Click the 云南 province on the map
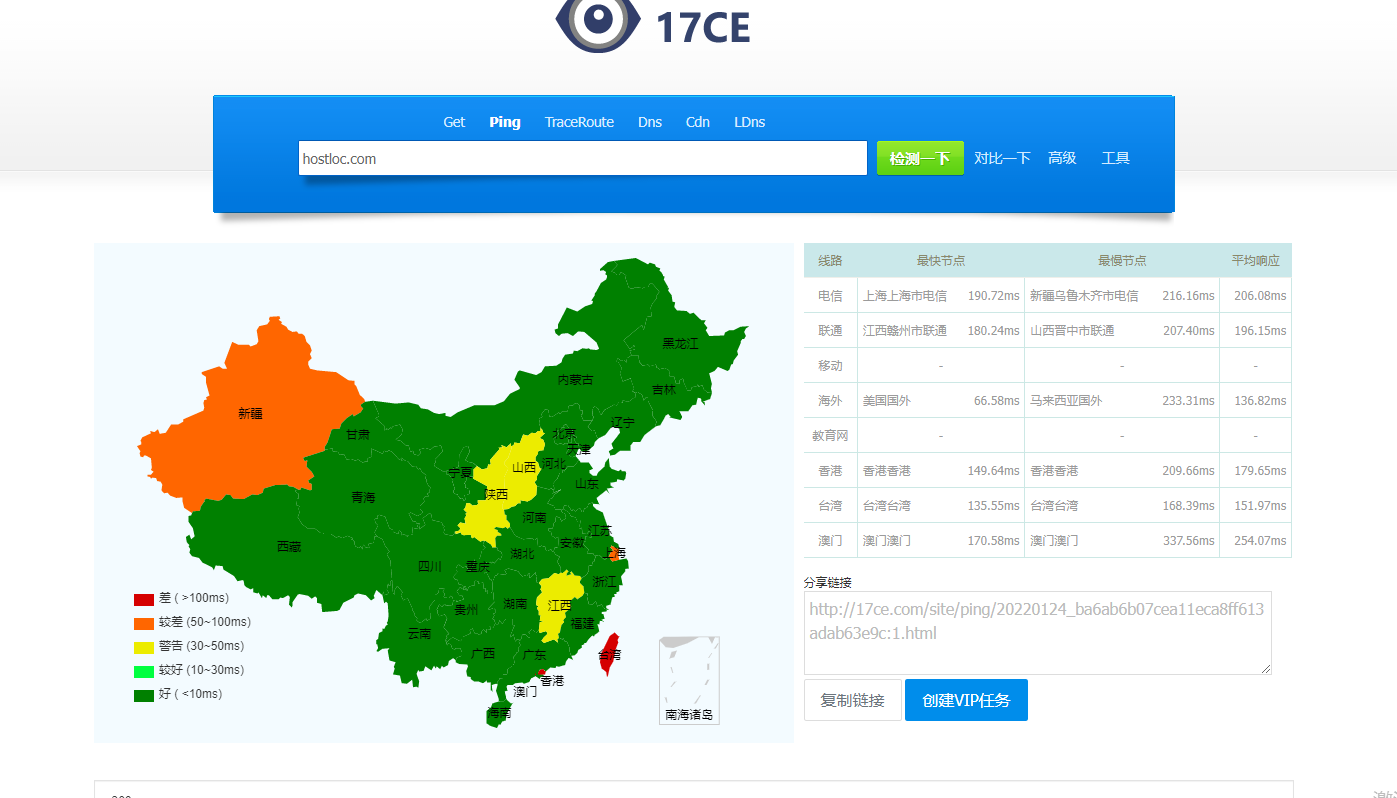The height and width of the screenshot is (798, 1397). pyautogui.click(x=418, y=633)
